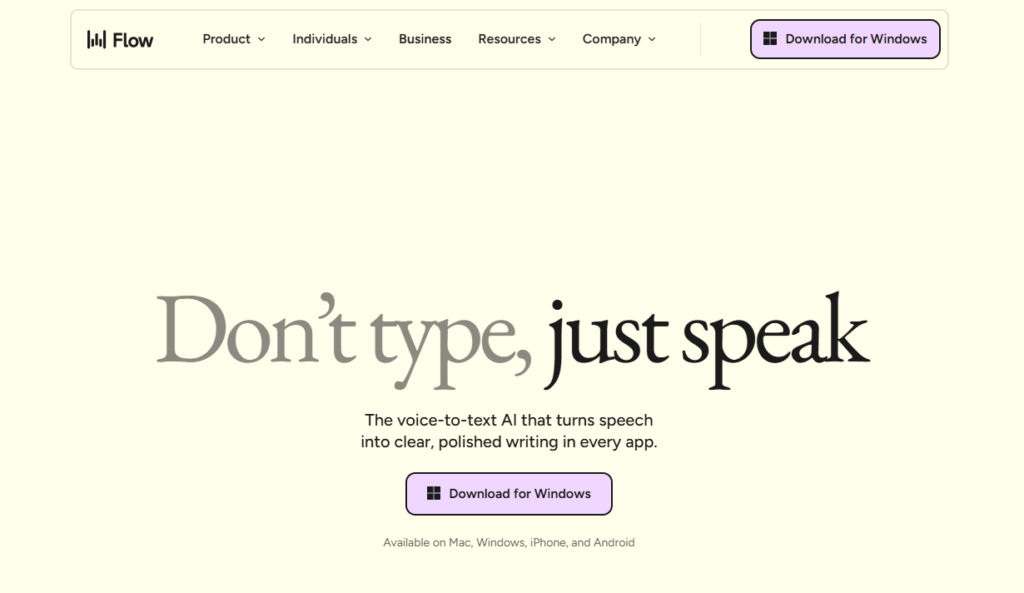Viewport: 1024px width, 593px height.
Task: Expand the chevron next to Product
Action: point(261,39)
